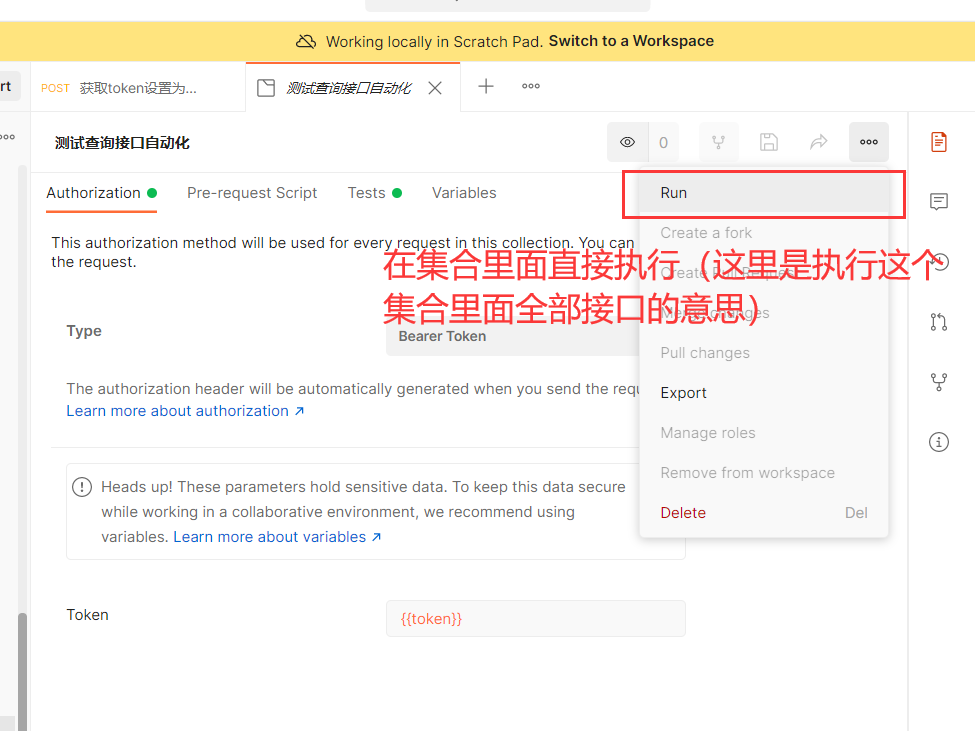Click the three-dots icon in left sidebar edge
The height and width of the screenshot is (731, 975).
click(x=7, y=137)
